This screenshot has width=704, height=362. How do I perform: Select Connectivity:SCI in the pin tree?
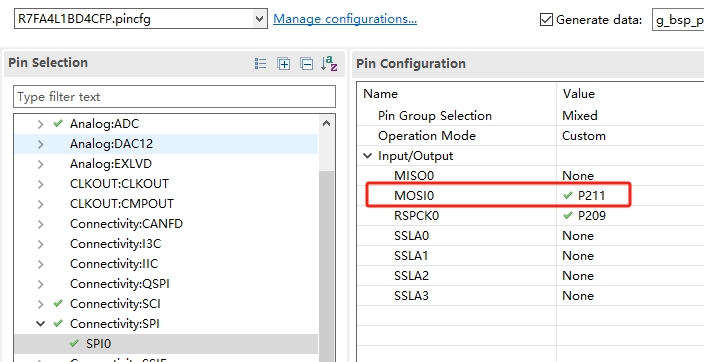[115, 304]
